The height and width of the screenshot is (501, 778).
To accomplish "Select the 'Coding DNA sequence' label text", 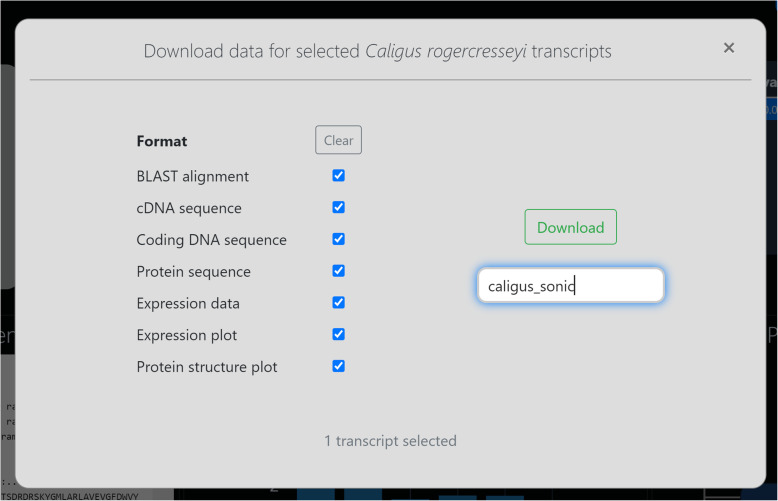I will (212, 240).
